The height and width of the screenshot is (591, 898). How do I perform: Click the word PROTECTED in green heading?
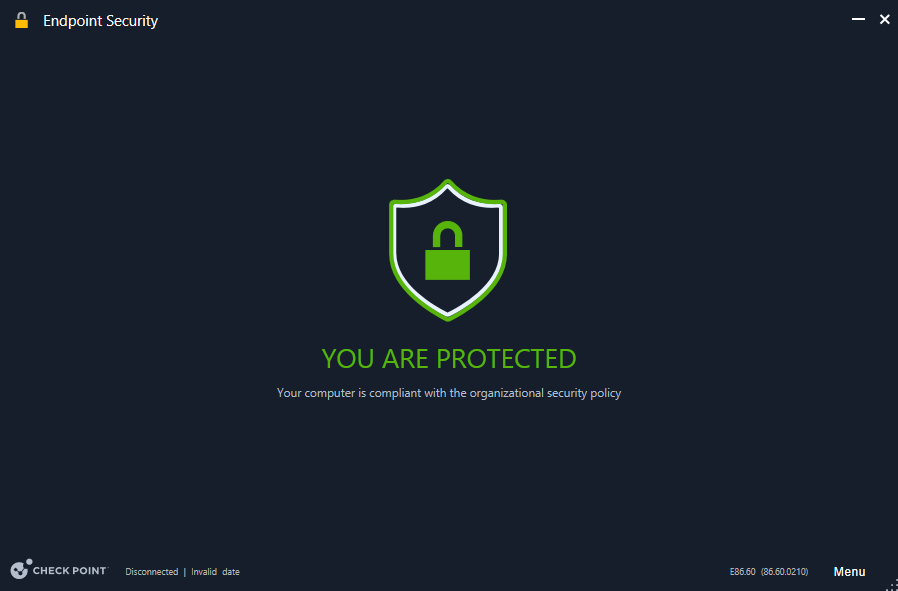(506, 358)
